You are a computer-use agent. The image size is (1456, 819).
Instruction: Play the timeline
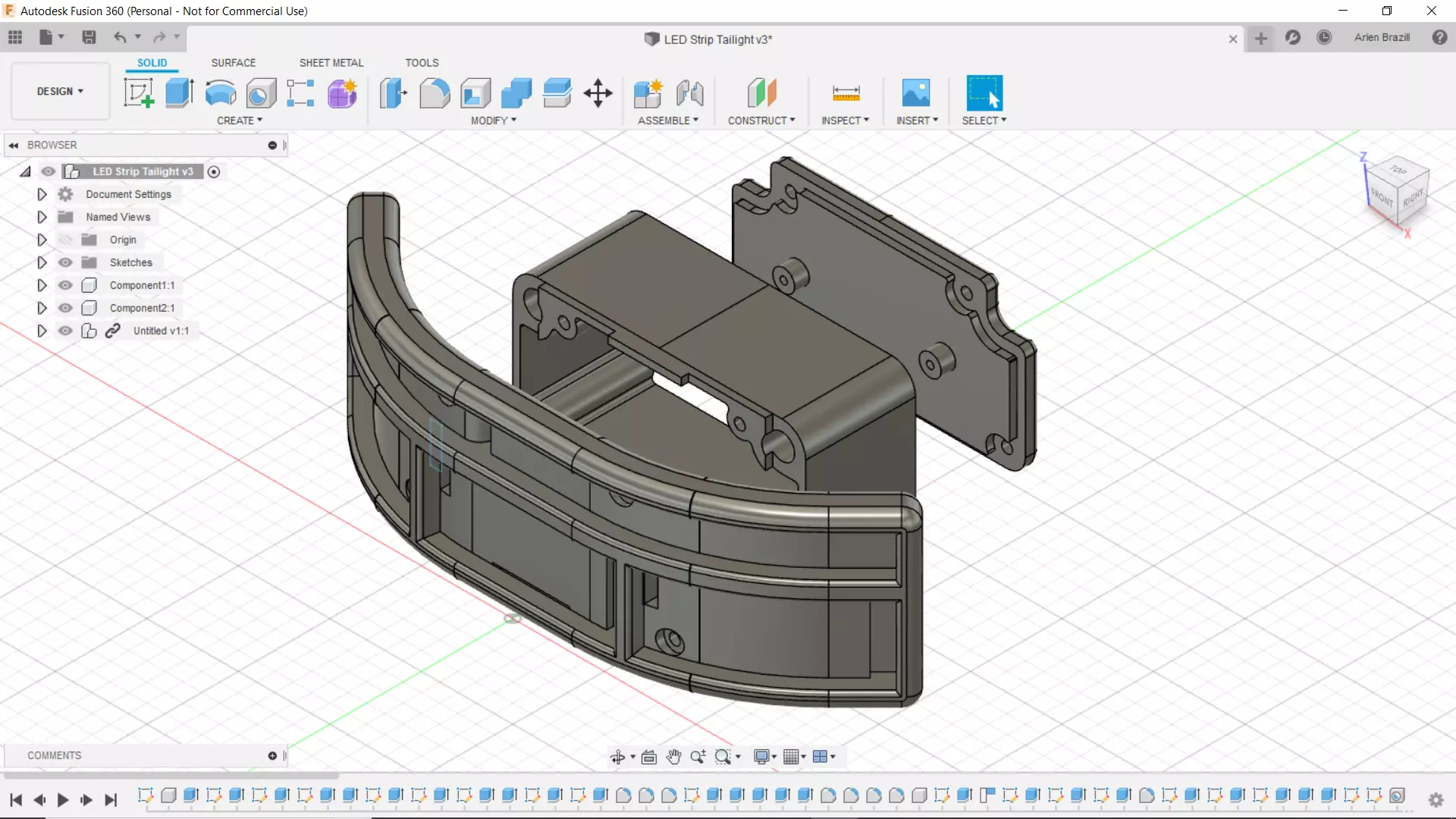pos(63,800)
